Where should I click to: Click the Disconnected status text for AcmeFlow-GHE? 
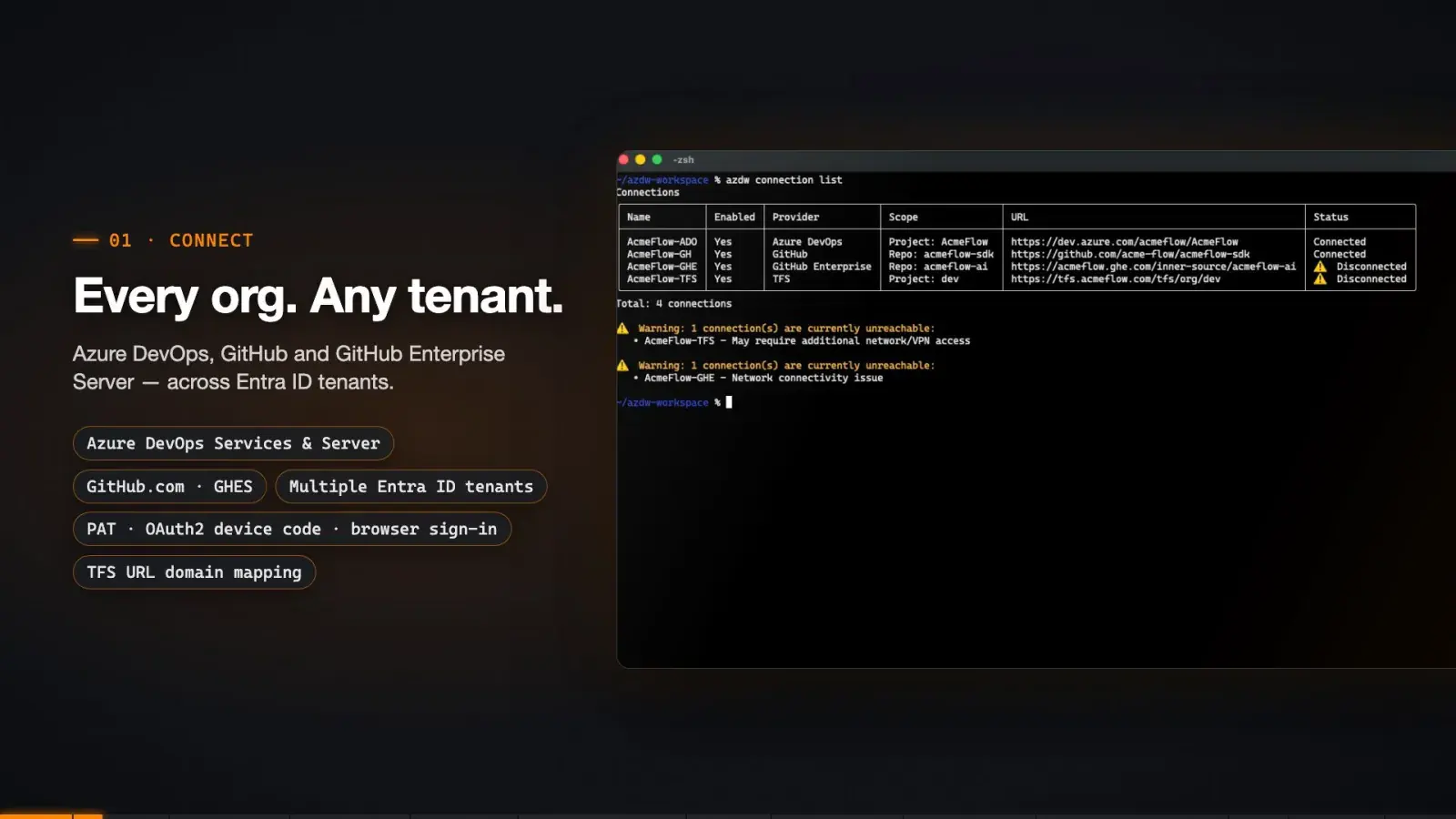(x=1371, y=267)
